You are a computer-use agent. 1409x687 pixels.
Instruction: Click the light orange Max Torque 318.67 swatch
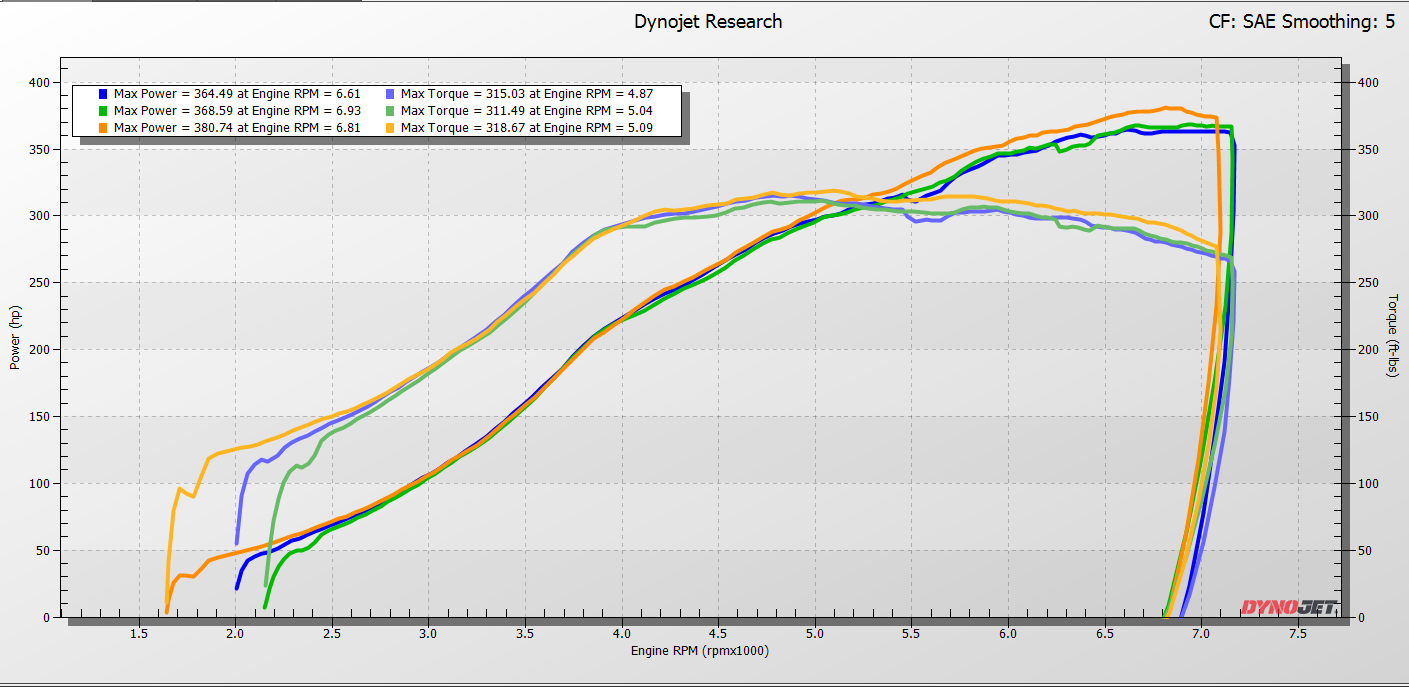tap(390, 128)
